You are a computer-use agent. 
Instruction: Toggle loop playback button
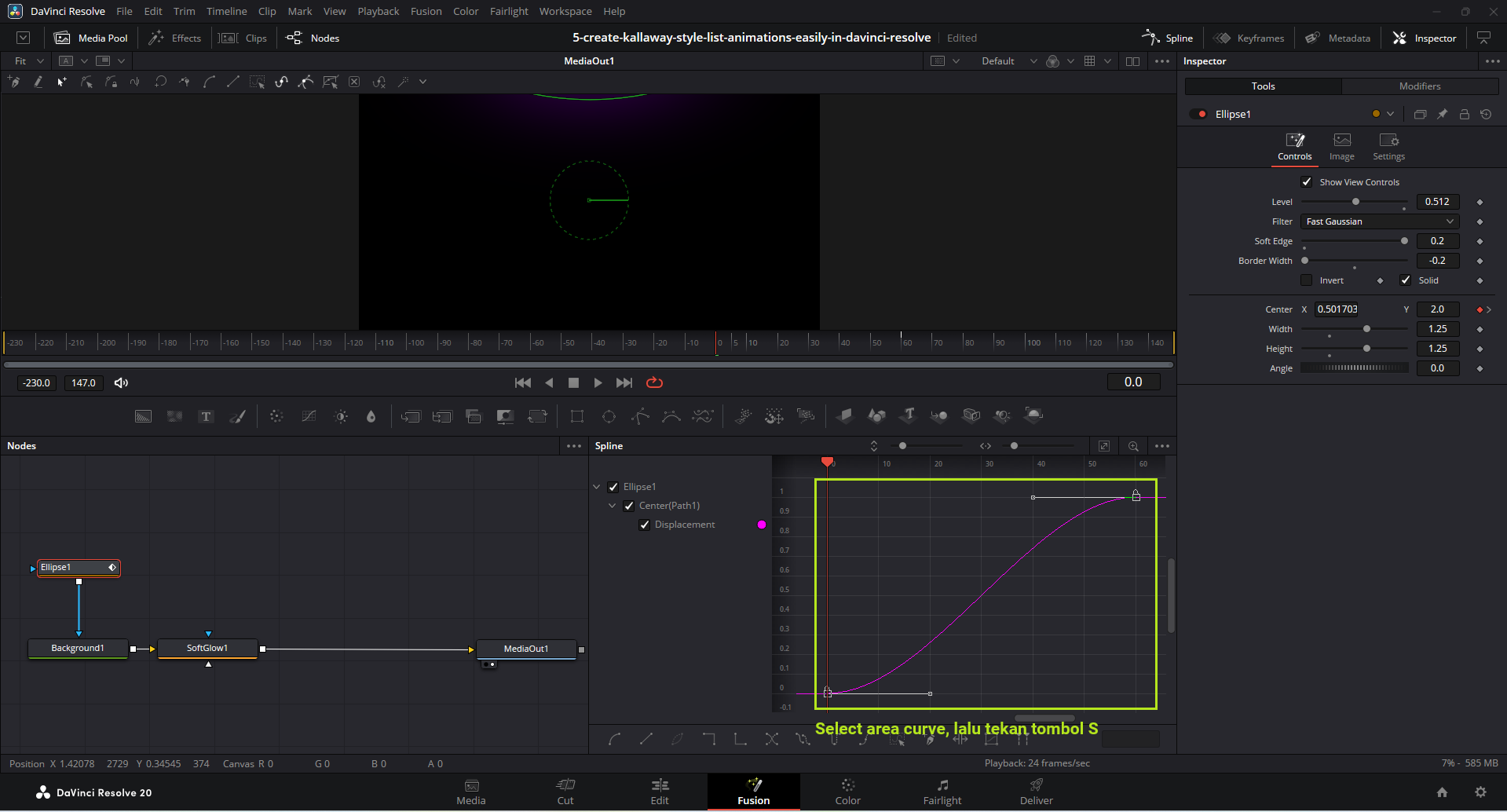[654, 382]
